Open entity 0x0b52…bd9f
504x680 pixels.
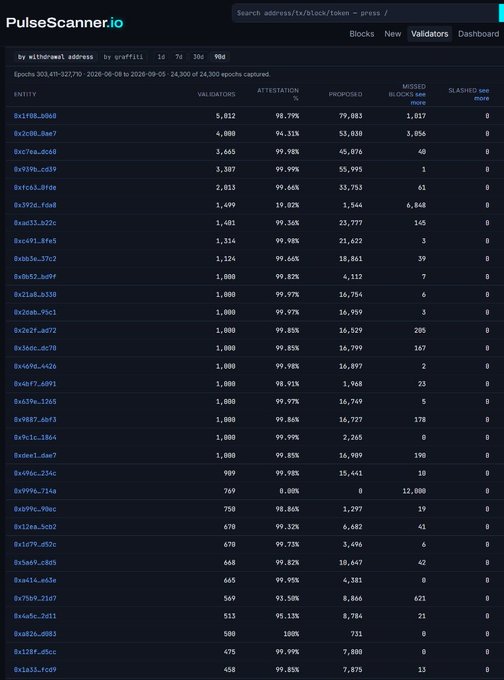pyautogui.click(x=35, y=277)
